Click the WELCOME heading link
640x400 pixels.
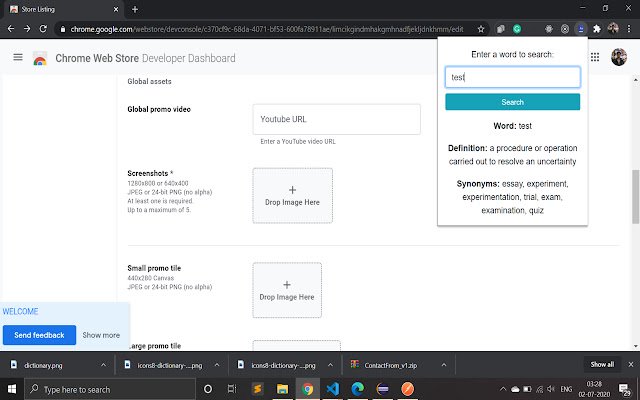(x=20, y=311)
